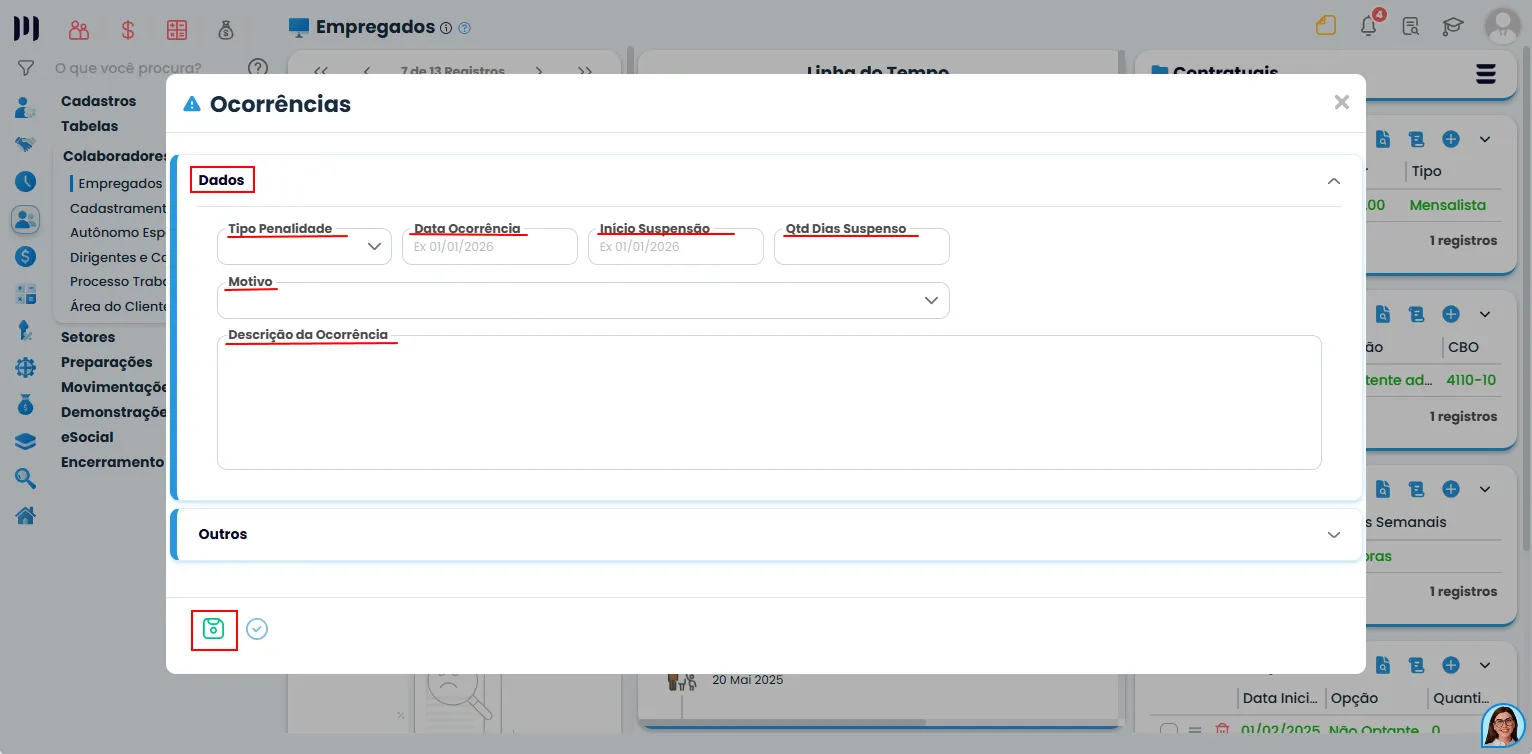The width and height of the screenshot is (1532, 754).
Task: Click the filter funnel icon in sidebar
Action: click(26, 69)
